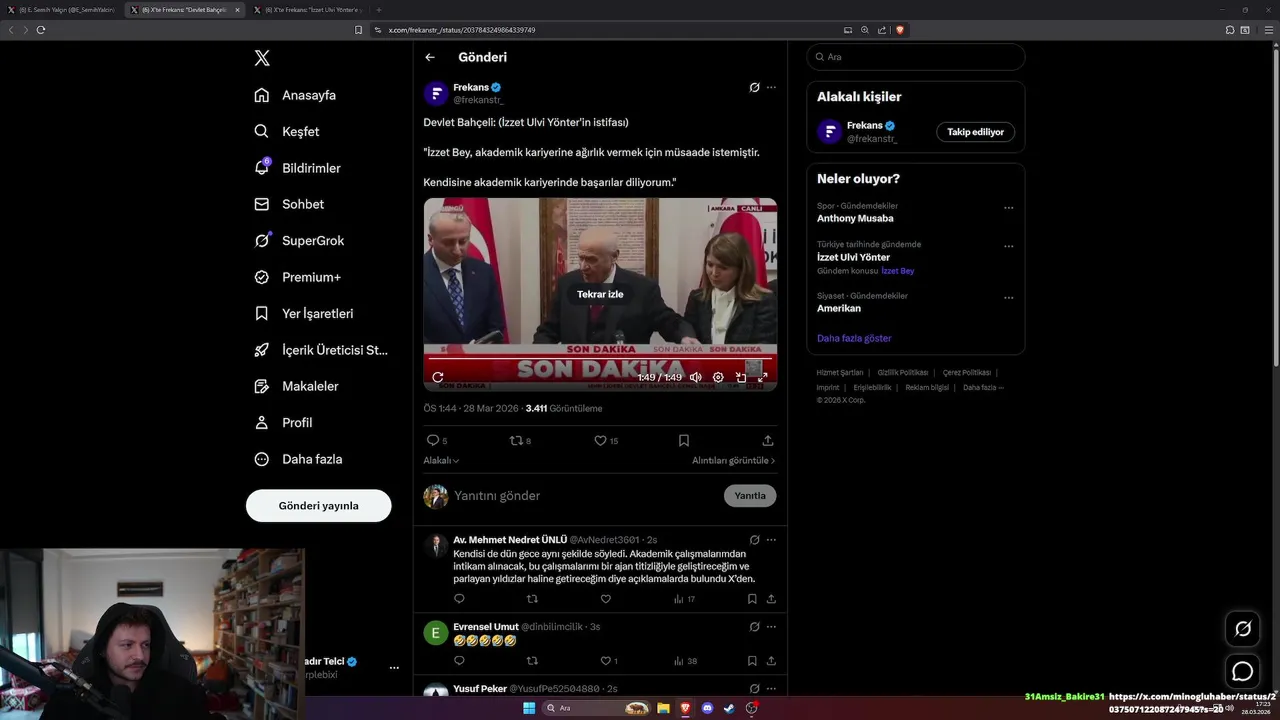Open more options on Mehmet Nedret ÜNLÜ reply

point(771,540)
